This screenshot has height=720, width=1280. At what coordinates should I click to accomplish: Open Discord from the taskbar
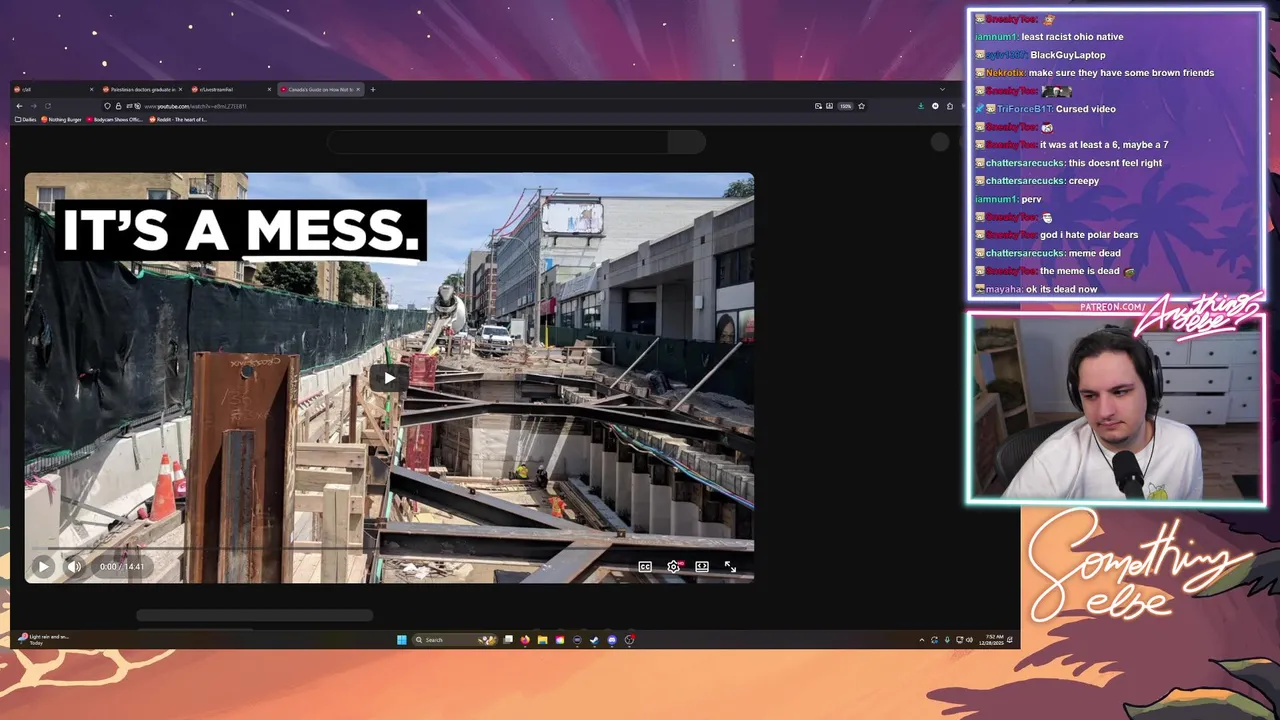click(x=612, y=640)
